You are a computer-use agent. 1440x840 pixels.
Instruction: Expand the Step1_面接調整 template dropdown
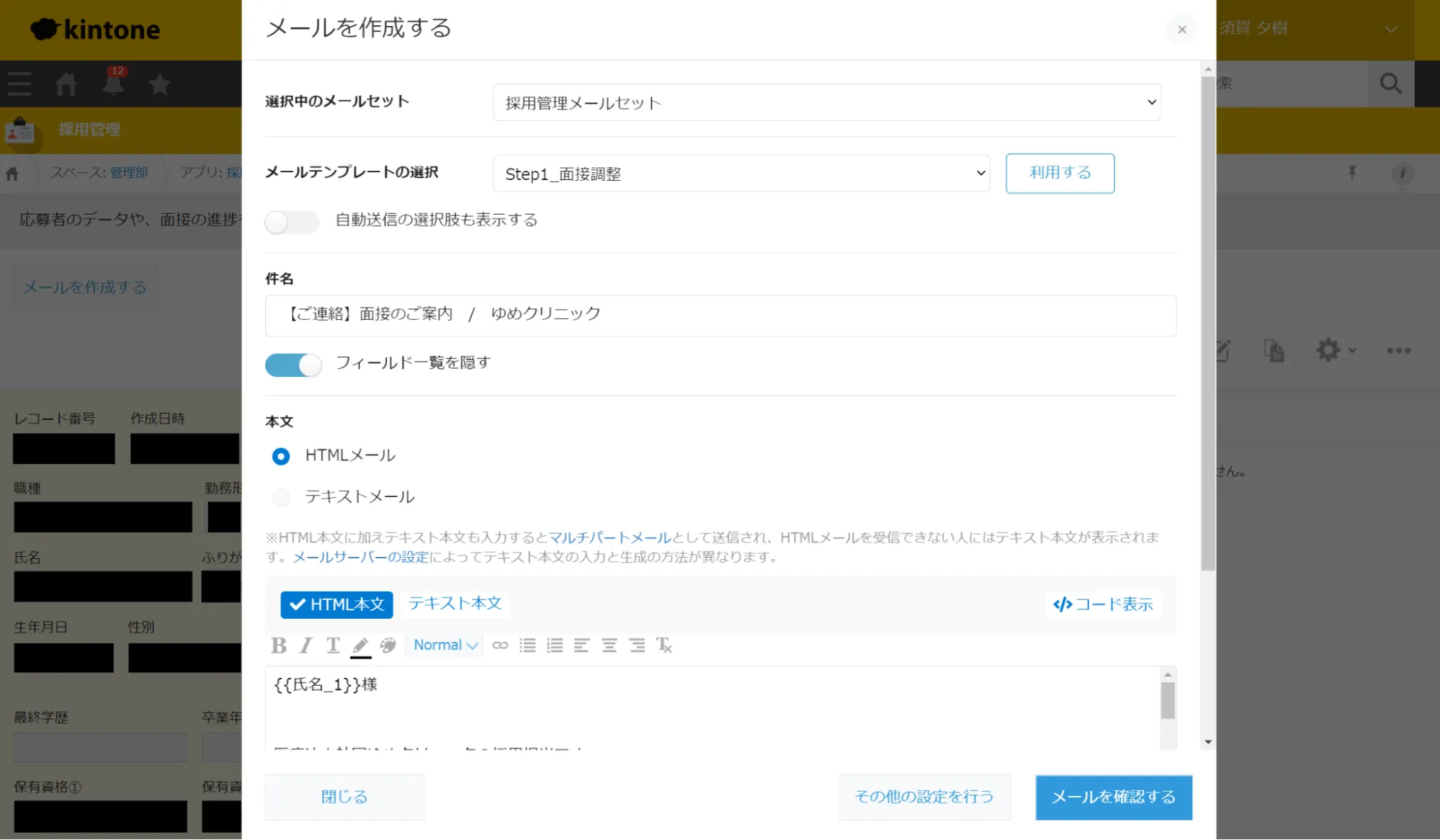click(741, 174)
